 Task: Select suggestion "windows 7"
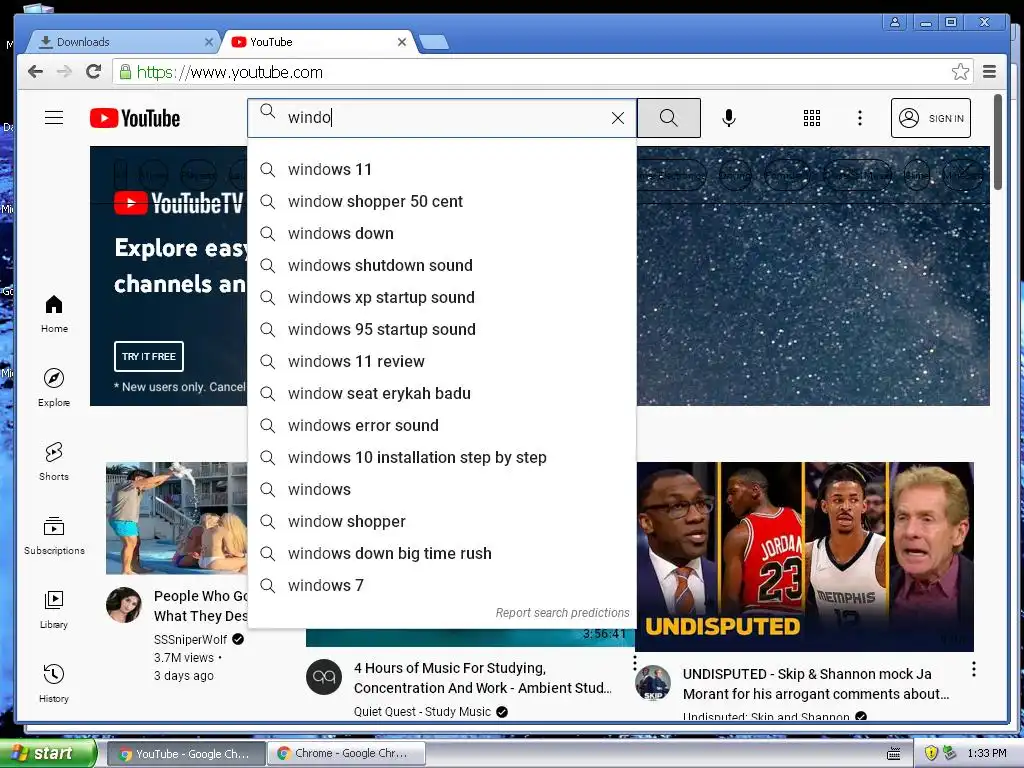tap(442, 586)
